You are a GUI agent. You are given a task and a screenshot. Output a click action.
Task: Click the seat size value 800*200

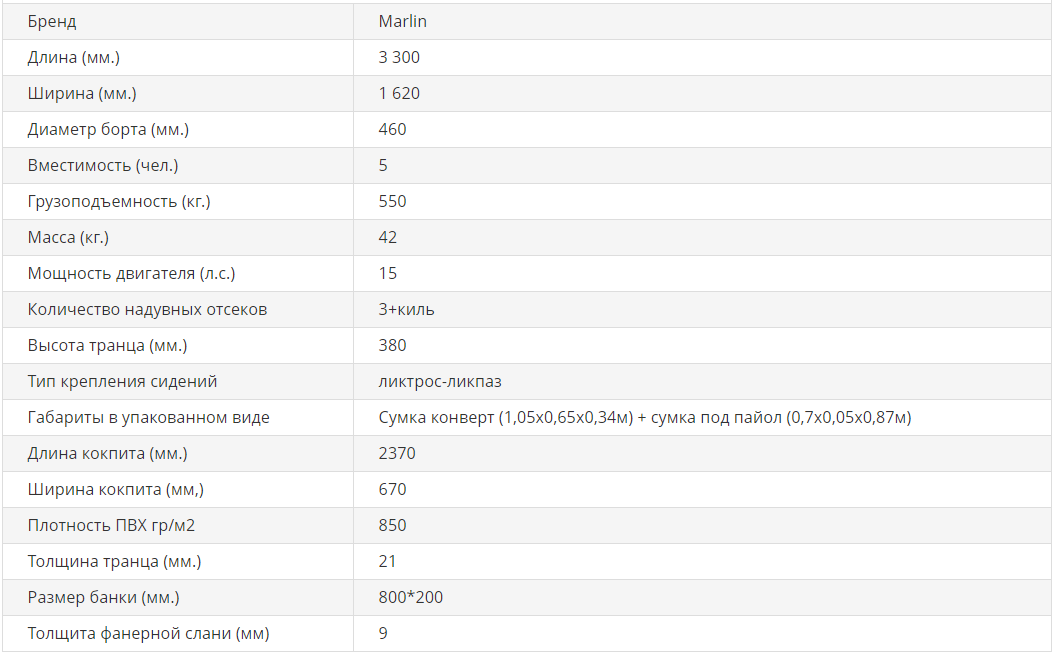pyautogui.click(x=410, y=597)
